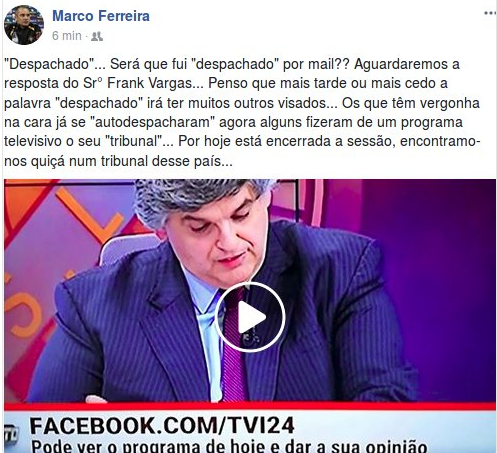Play the video with the circular play button
The height and width of the screenshot is (453, 497).
coord(250,317)
